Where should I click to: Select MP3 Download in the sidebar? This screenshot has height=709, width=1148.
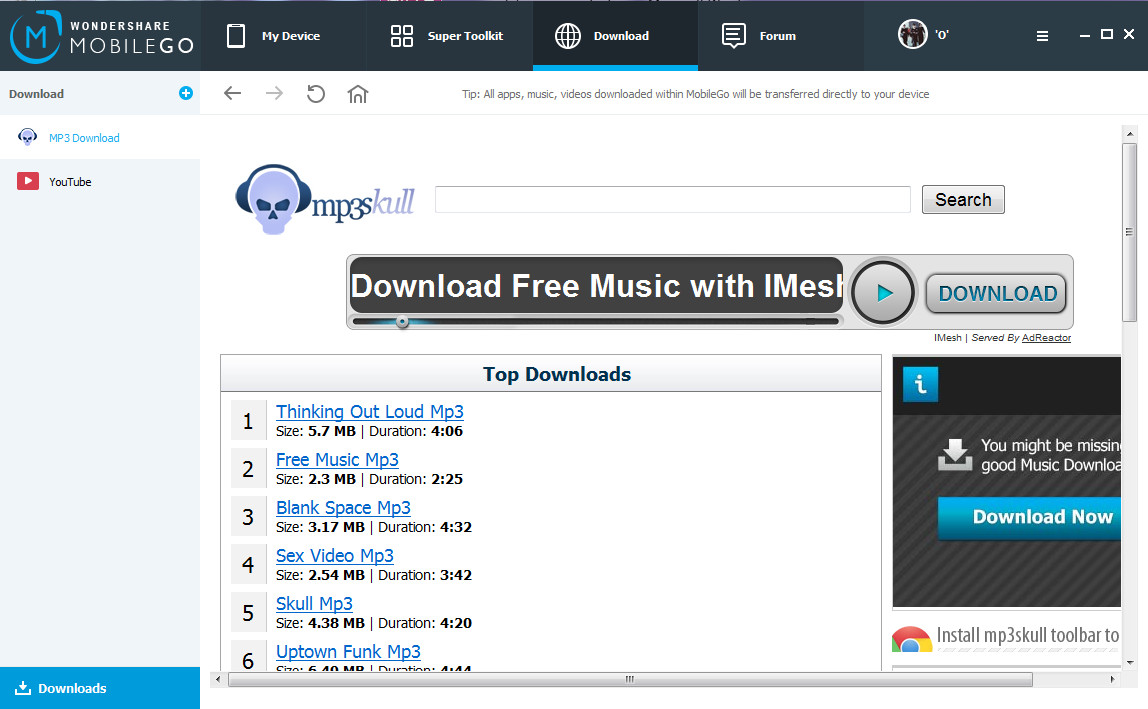pyautogui.click(x=84, y=138)
